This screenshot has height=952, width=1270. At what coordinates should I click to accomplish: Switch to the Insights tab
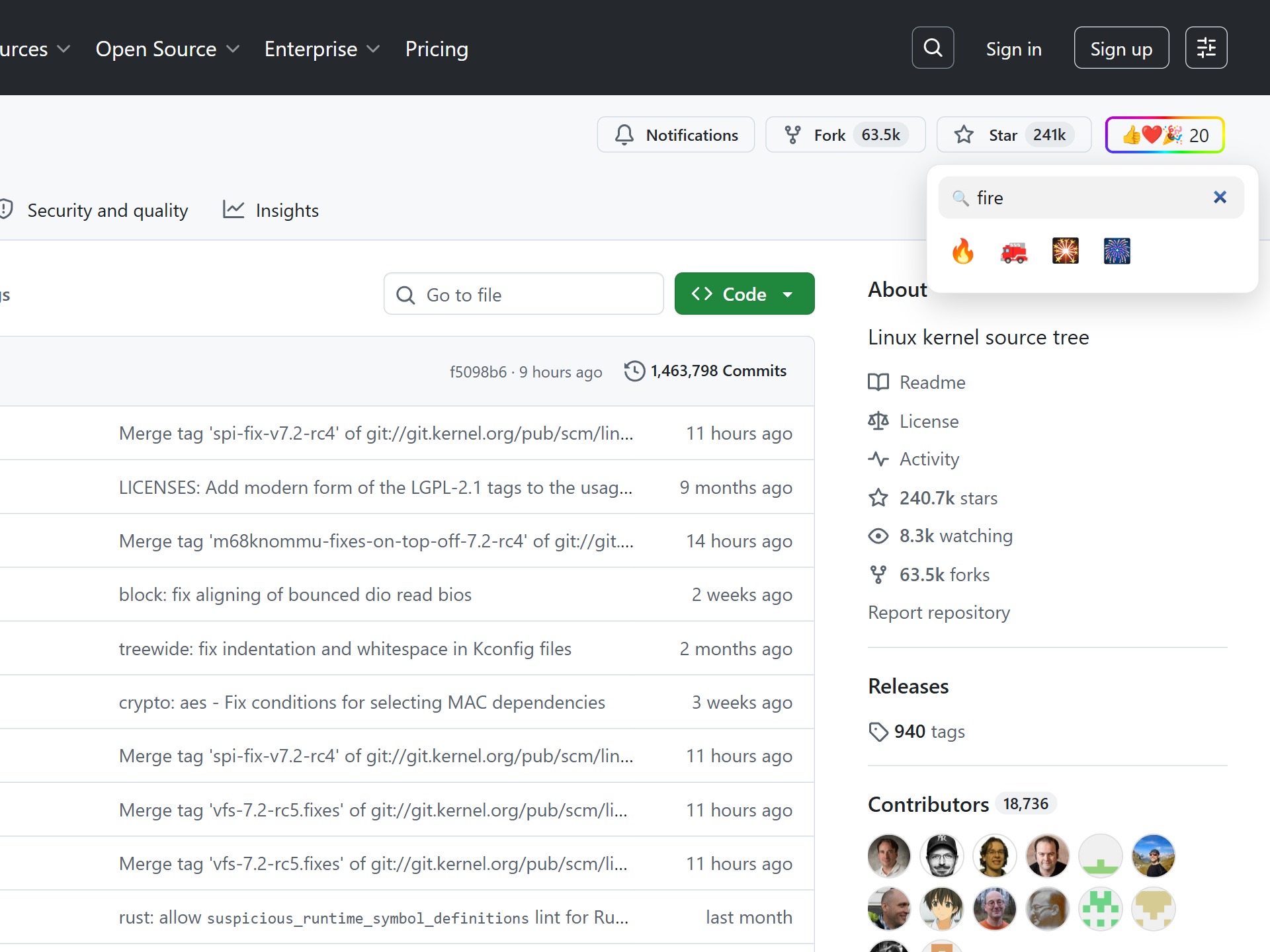click(271, 210)
